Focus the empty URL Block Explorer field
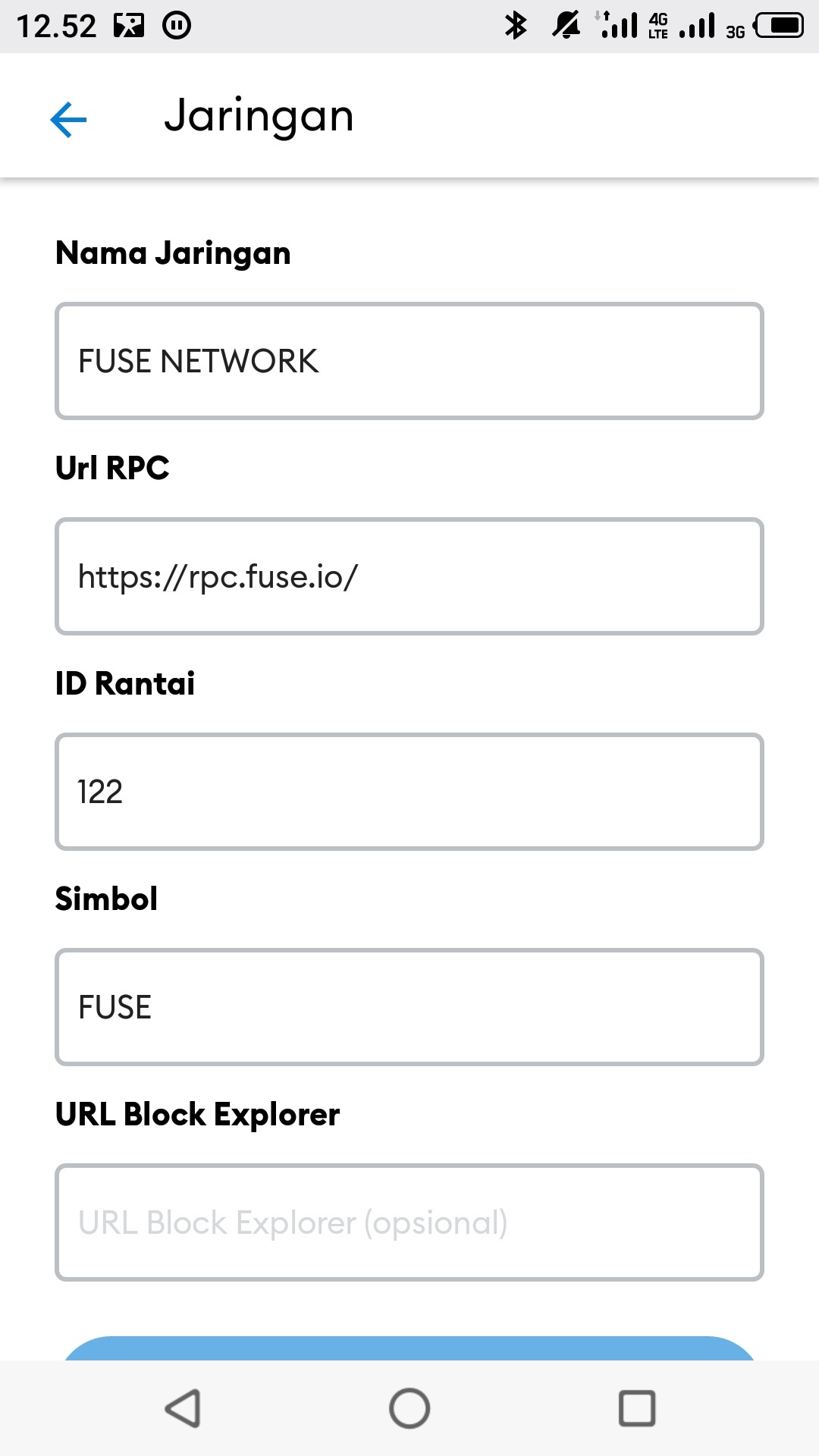The image size is (819, 1456). [x=409, y=1222]
